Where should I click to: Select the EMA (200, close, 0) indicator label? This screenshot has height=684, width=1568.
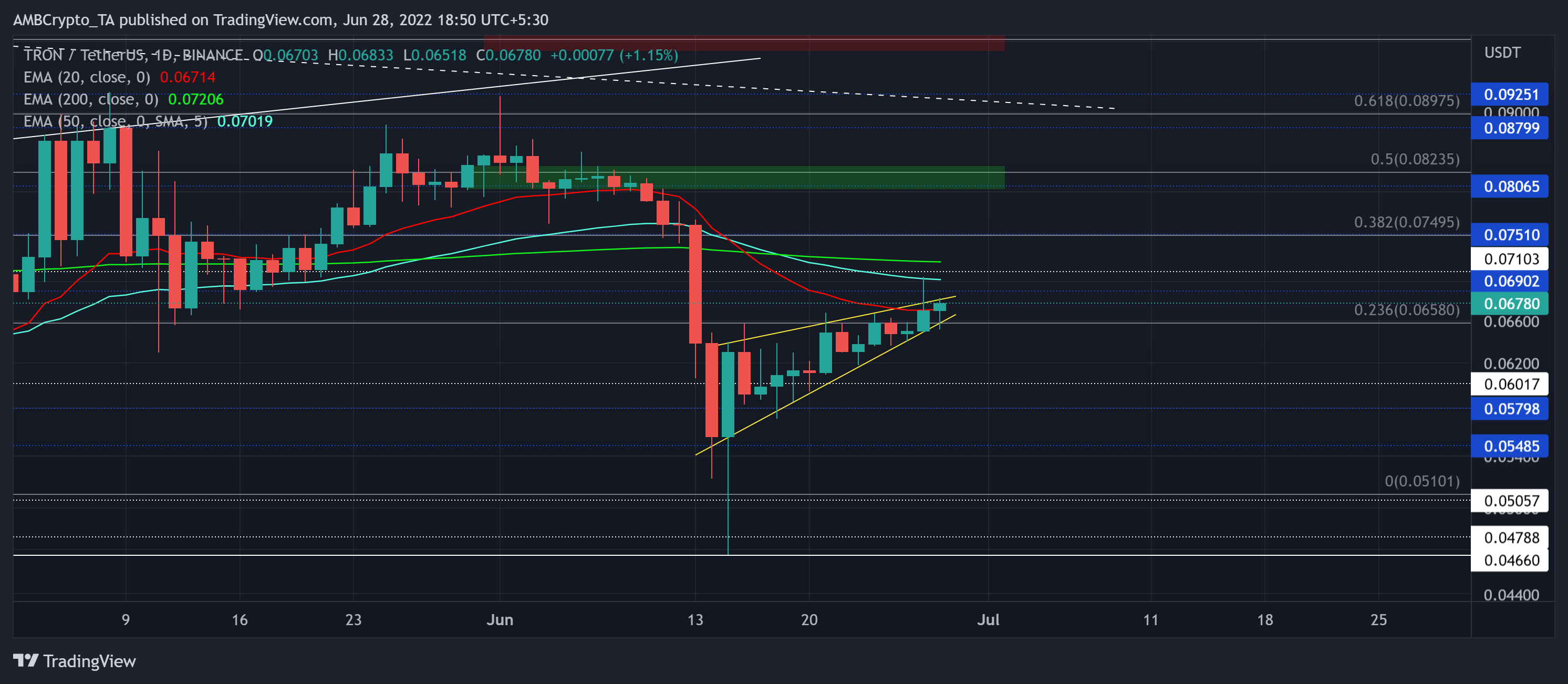91,99
